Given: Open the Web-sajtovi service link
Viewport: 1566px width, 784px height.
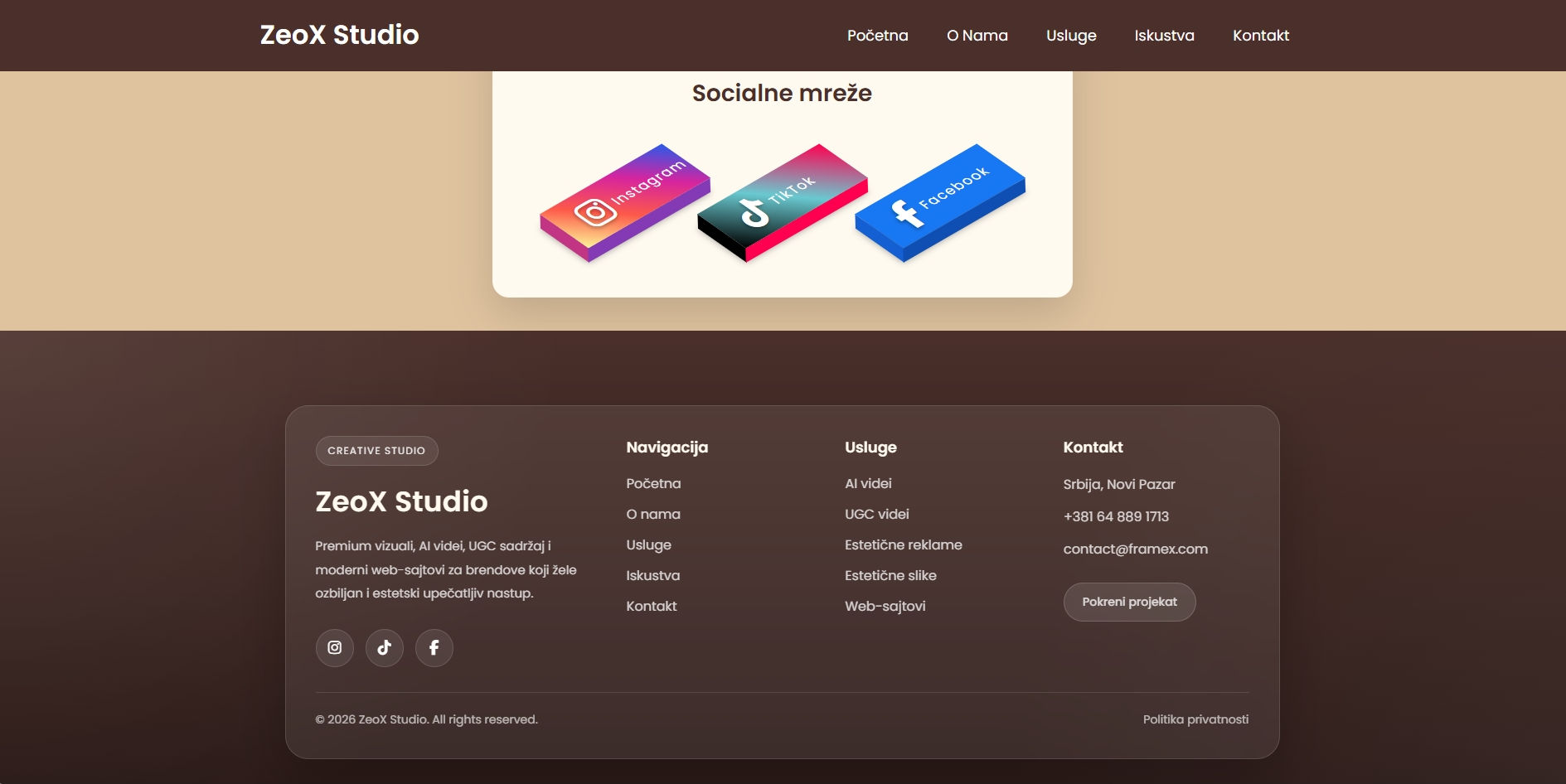Looking at the screenshot, I should pos(885,606).
